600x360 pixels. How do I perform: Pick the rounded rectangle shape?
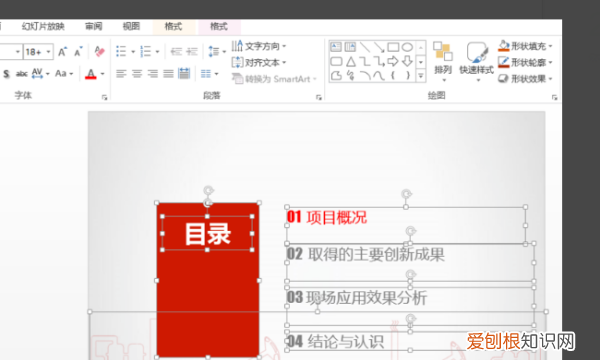336,61
